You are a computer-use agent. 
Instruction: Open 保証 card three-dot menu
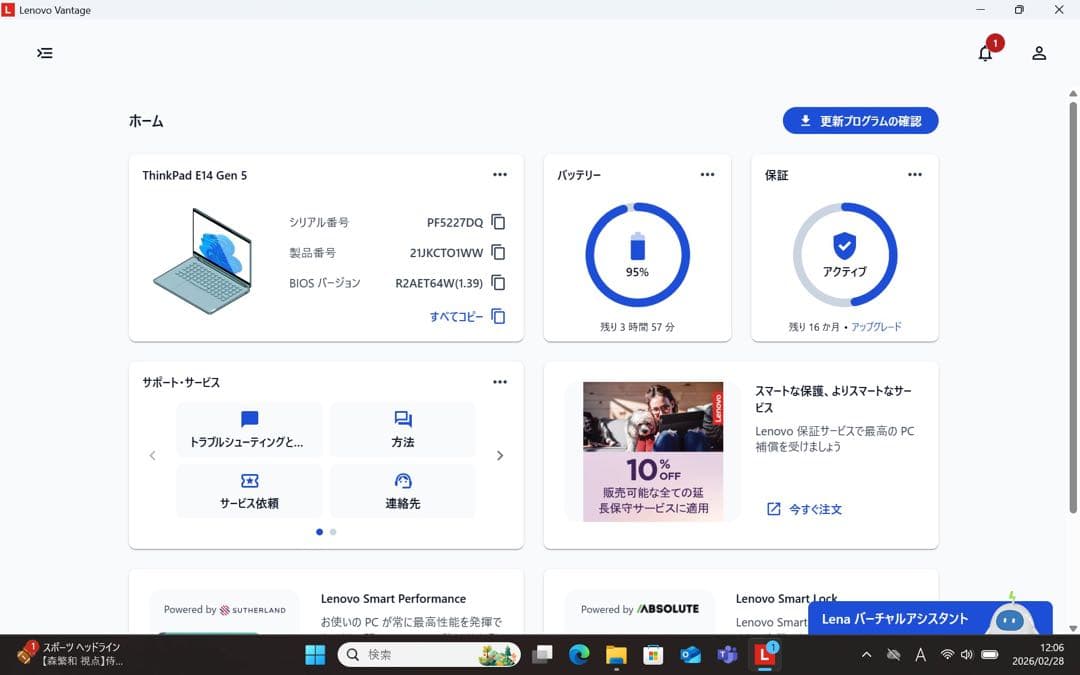tap(915, 175)
